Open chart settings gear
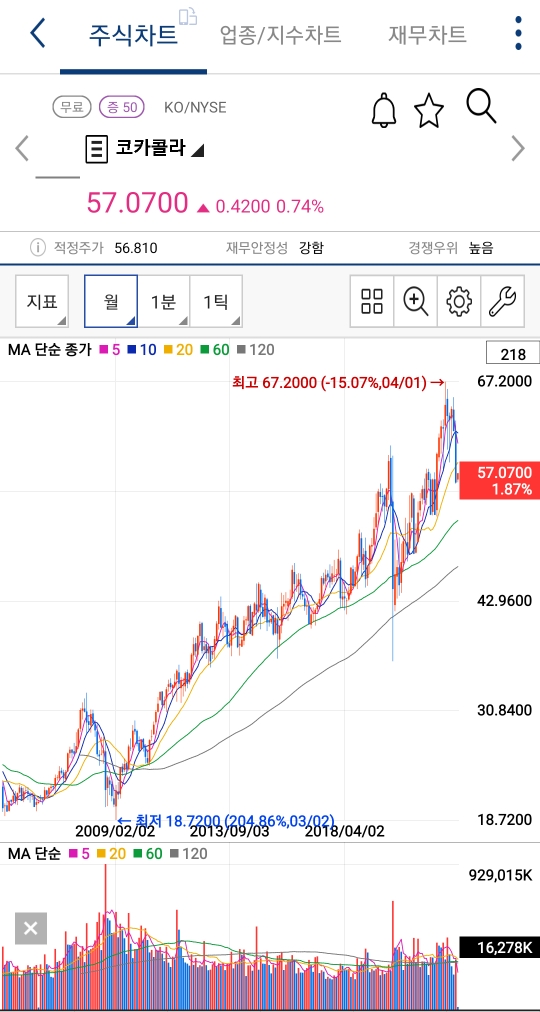 pos(459,301)
